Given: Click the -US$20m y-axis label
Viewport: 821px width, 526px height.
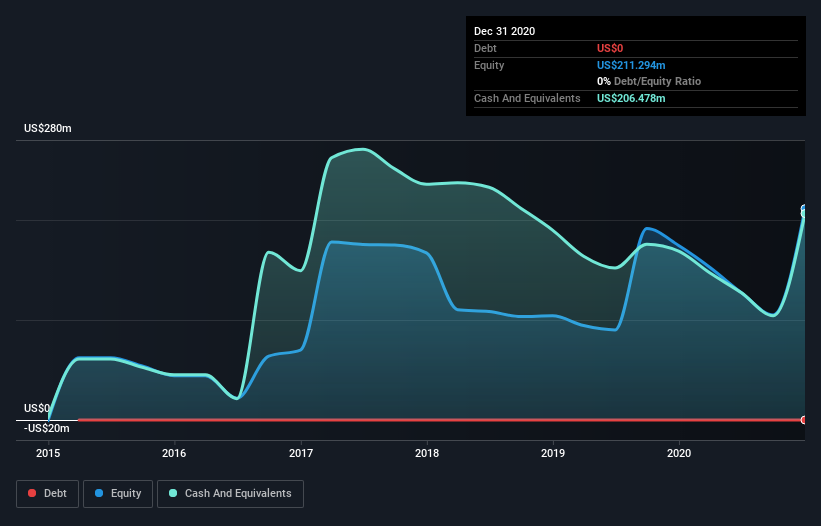Looking at the screenshot, I should [47, 428].
